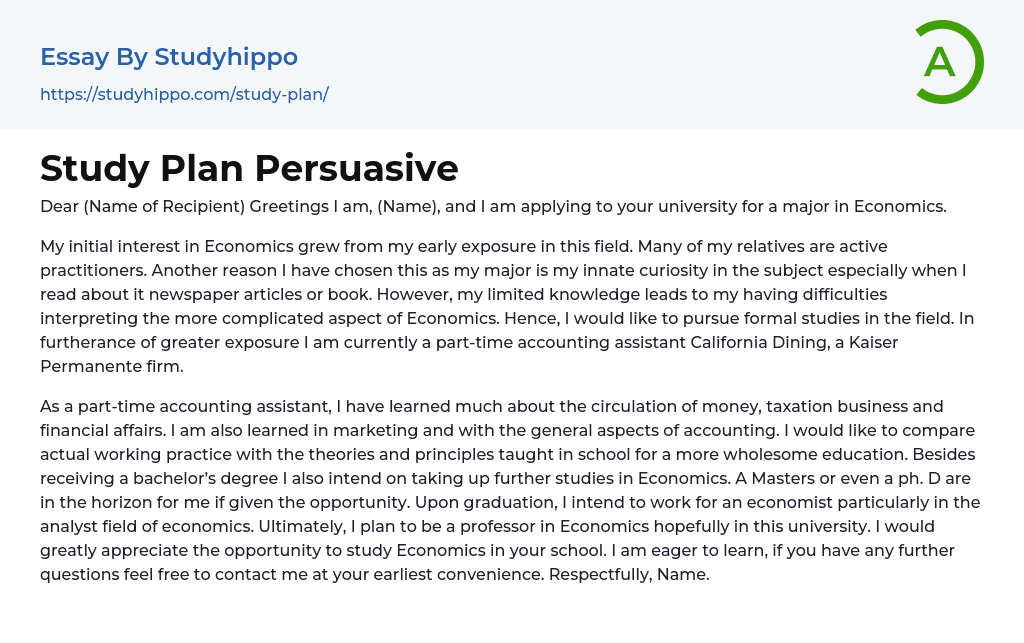Image resolution: width=1024 pixels, height=643 pixels.
Task: Click the 'Study Plan Persuasive' title
Action: [249, 168]
